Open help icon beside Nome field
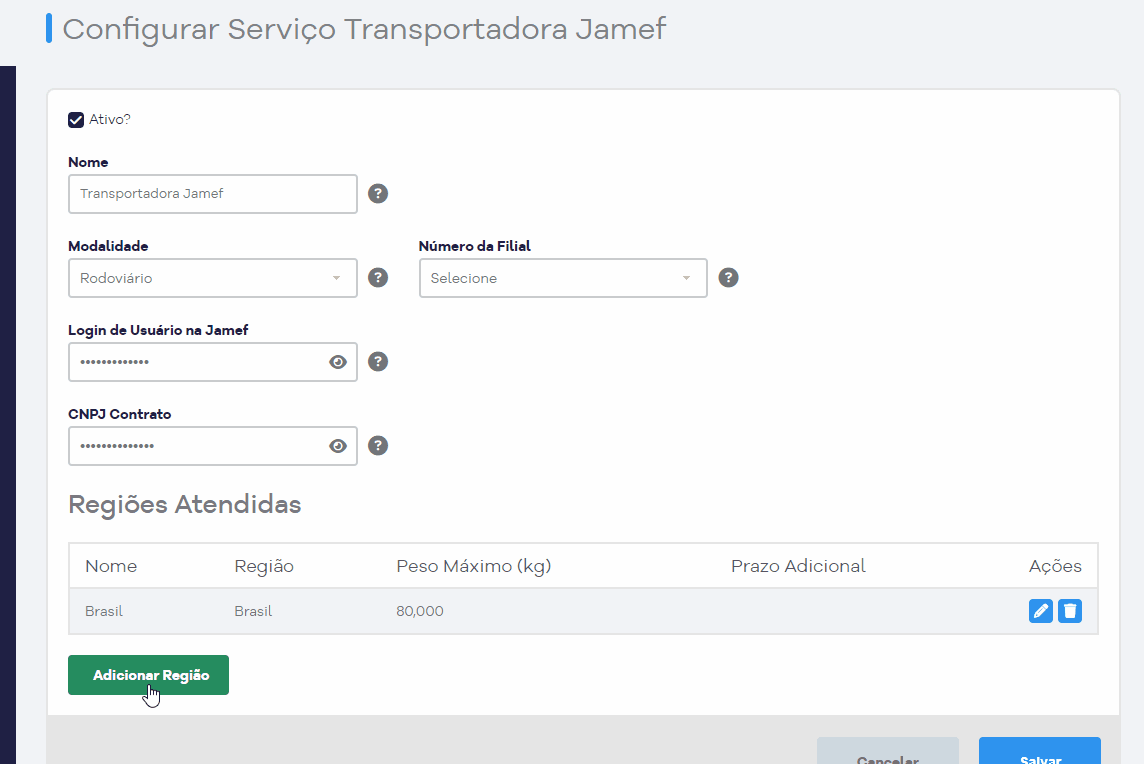Viewport: 1144px width, 764px height. (x=378, y=193)
